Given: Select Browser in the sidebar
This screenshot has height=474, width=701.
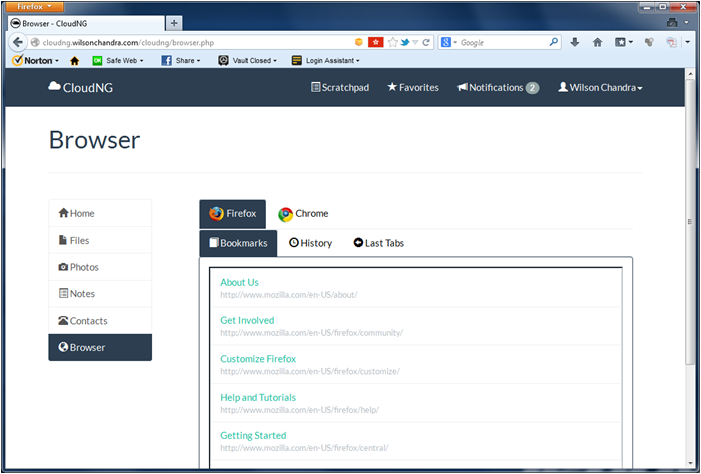Looking at the screenshot, I should pyautogui.click(x=100, y=347).
